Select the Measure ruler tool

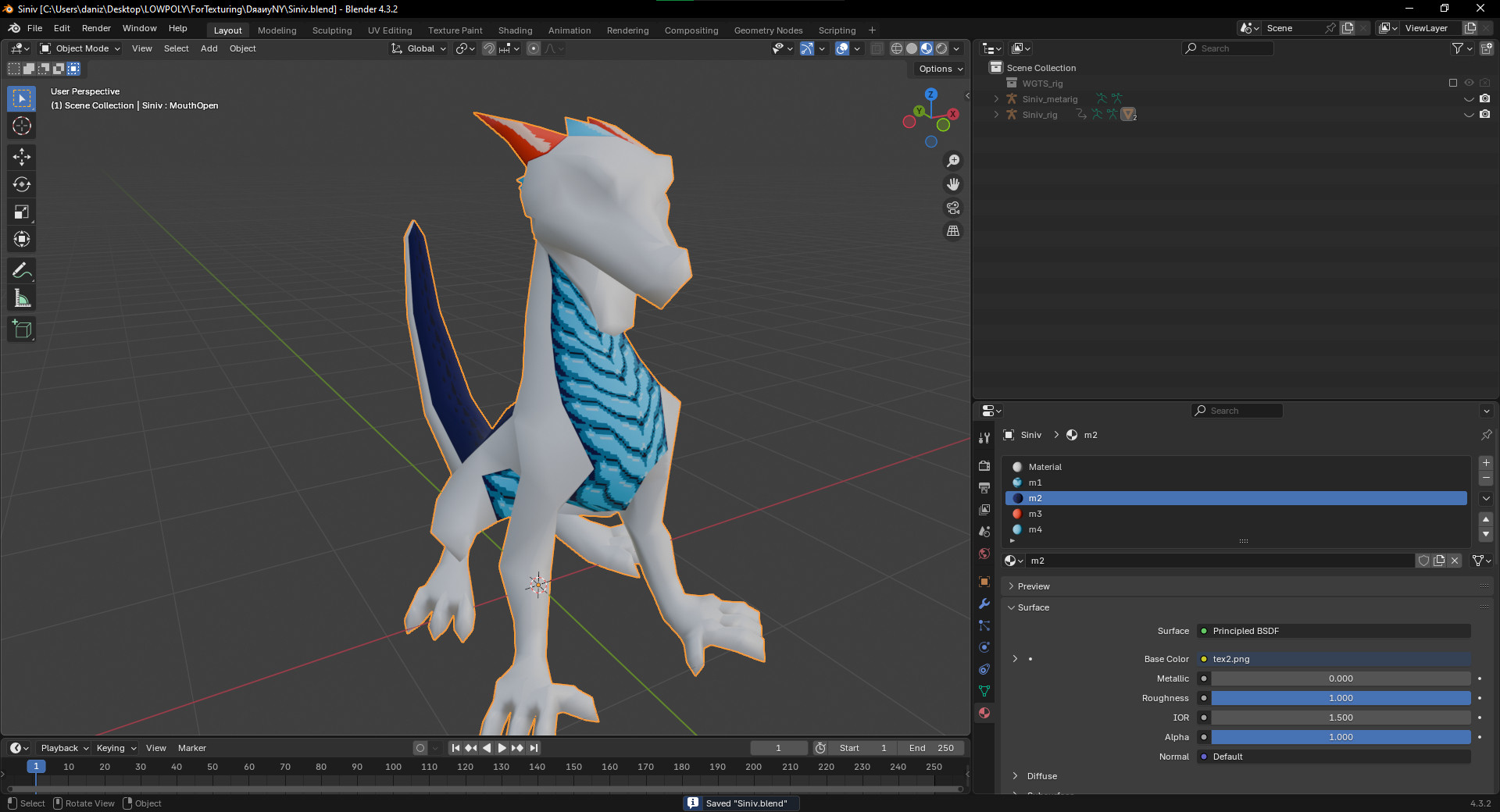point(22,298)
